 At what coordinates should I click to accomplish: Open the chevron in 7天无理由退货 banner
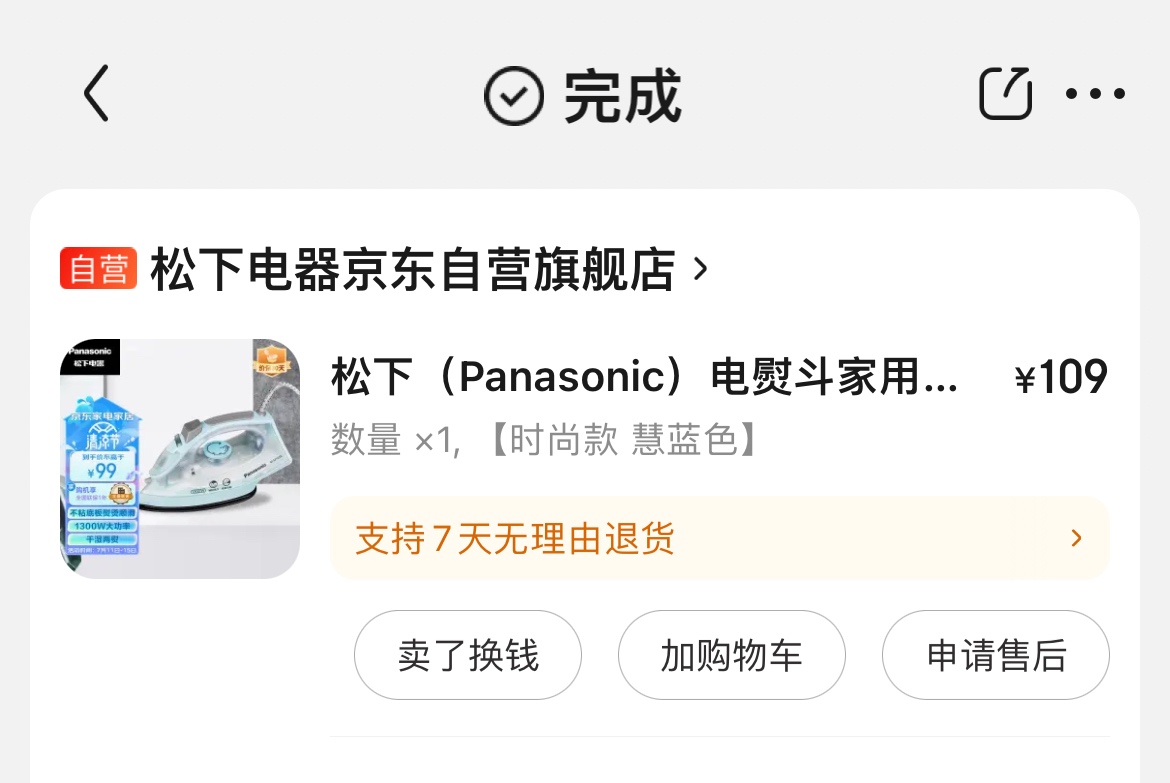point(1076,538)
